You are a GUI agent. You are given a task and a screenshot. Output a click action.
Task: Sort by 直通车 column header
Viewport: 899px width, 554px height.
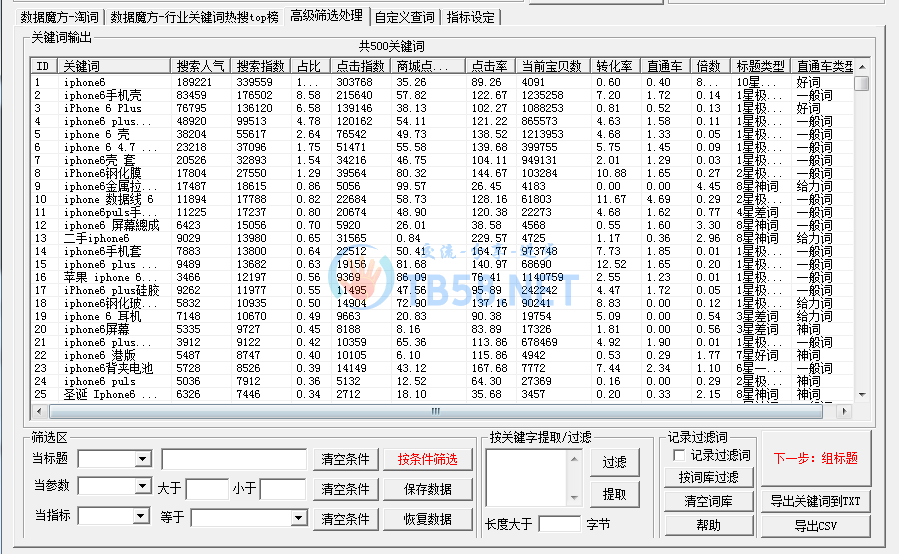click(x=665, y=66)
